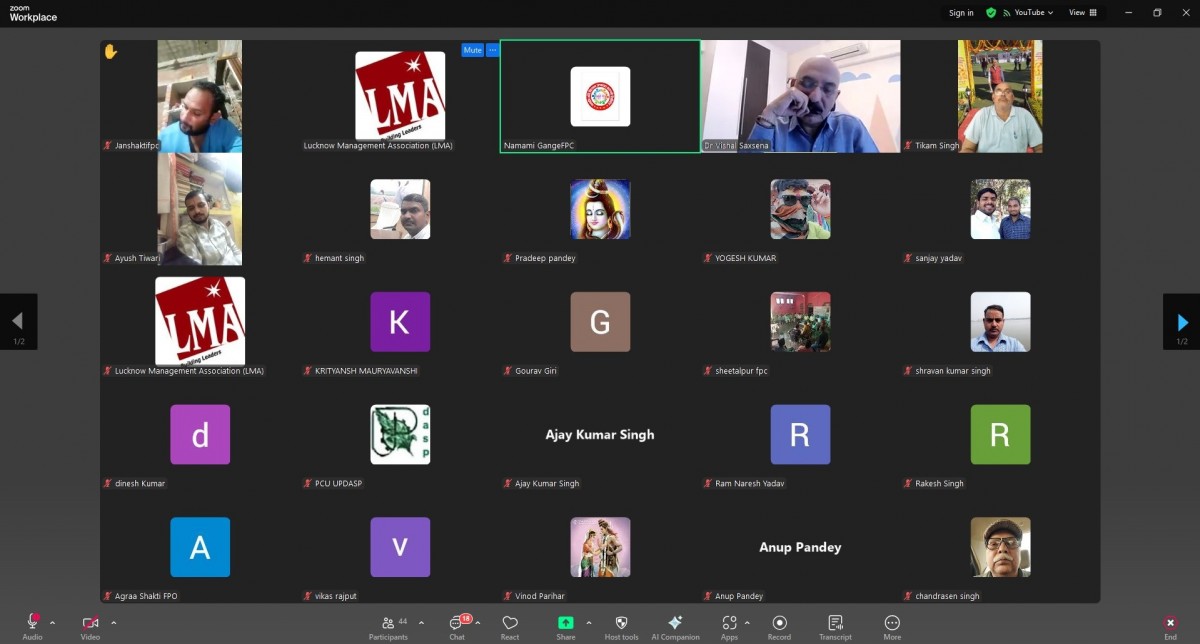Click Mute button on Lucknow Management tile
Viewport: 1200px width, 644px height.
472,50
